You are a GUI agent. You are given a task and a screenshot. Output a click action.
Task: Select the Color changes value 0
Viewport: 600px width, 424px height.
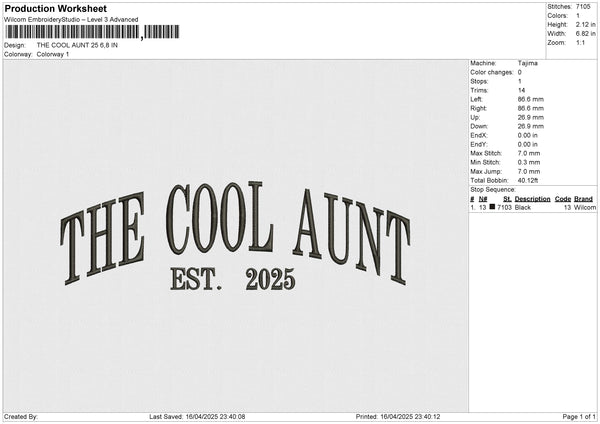click(x=520, y=72)
